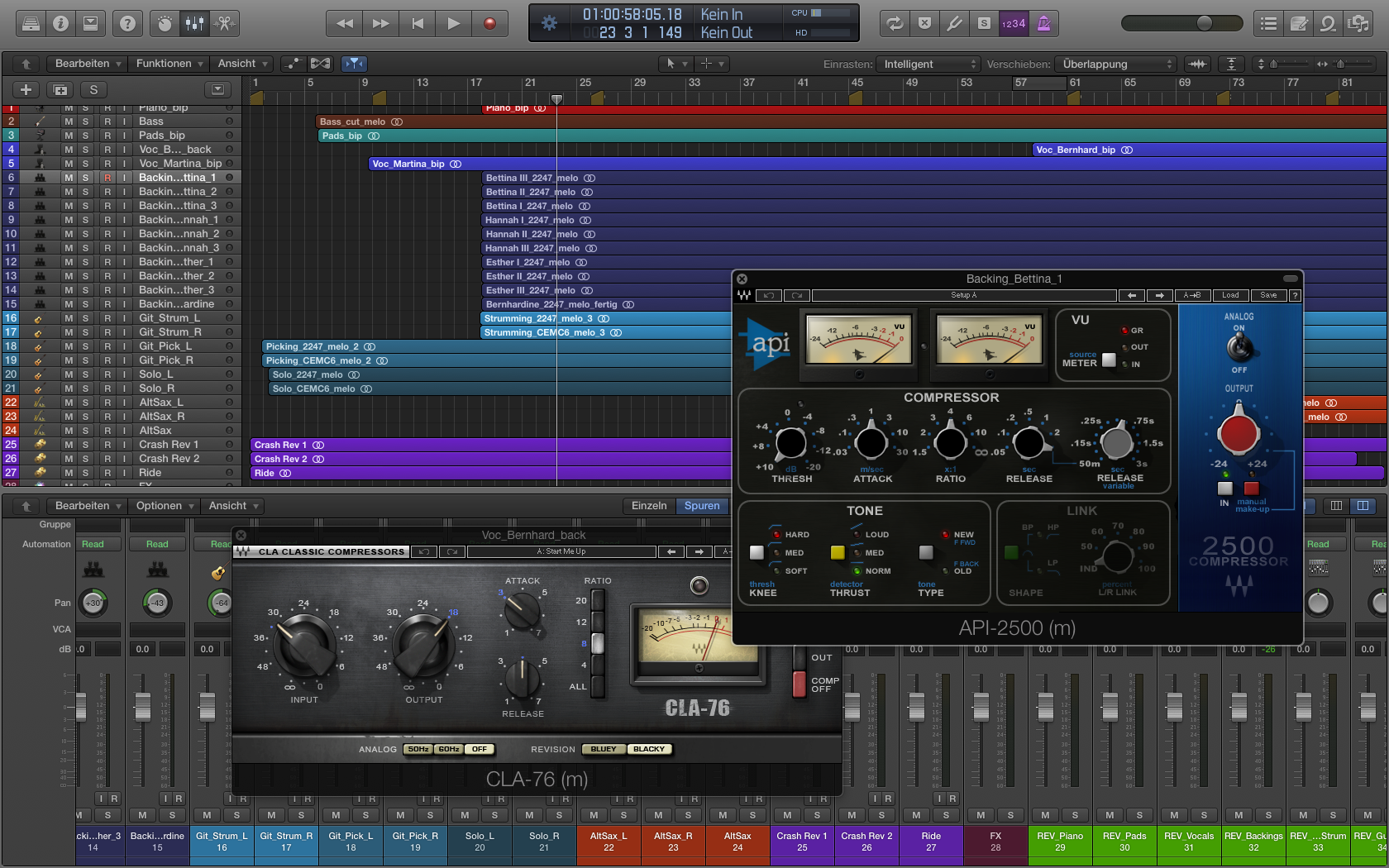The image size is (1389, 868).
Task: Open the Bearbeiten menu in tracks area
Action: coord(87,64)
